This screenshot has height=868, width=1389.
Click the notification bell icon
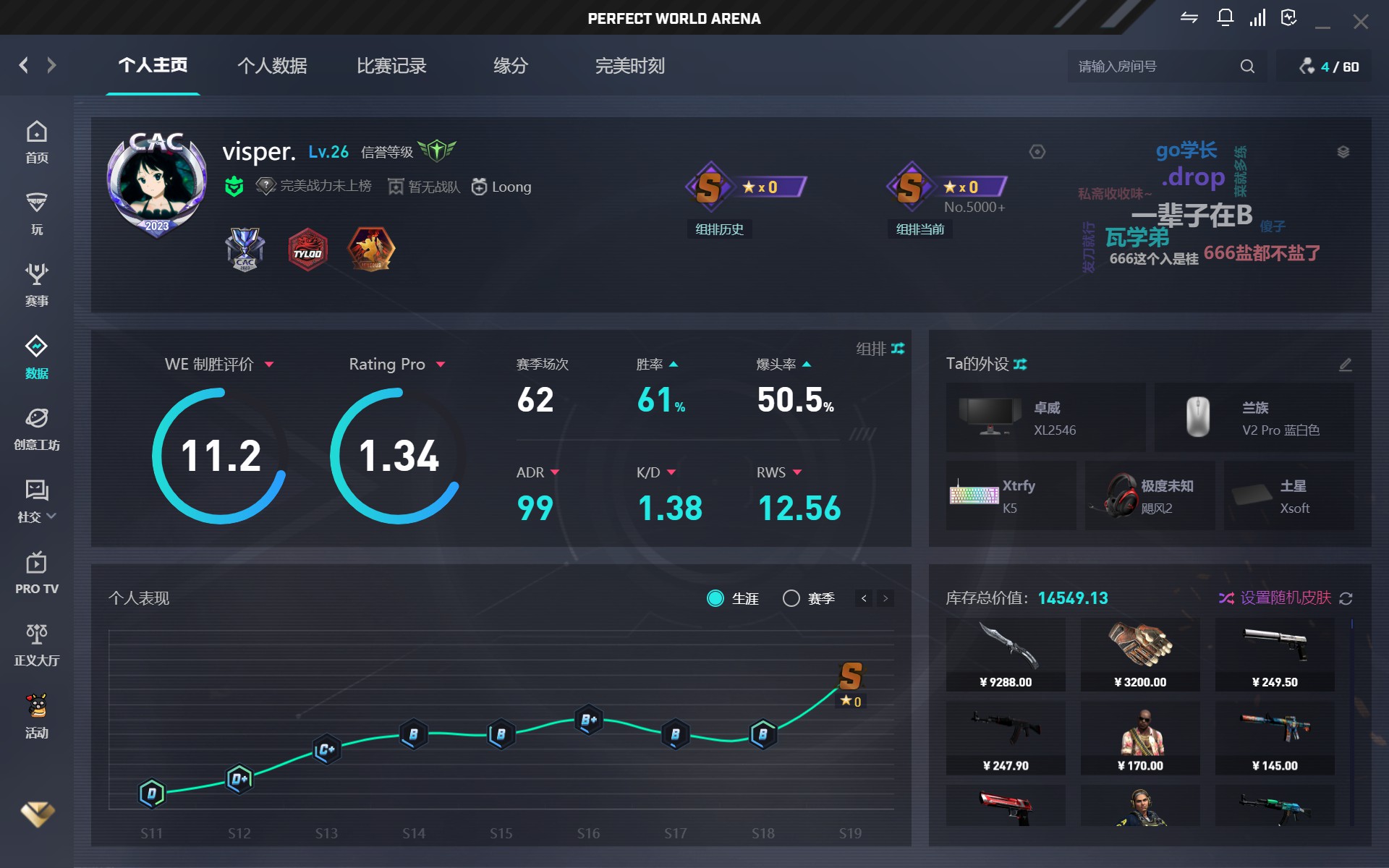[1225, 18]
